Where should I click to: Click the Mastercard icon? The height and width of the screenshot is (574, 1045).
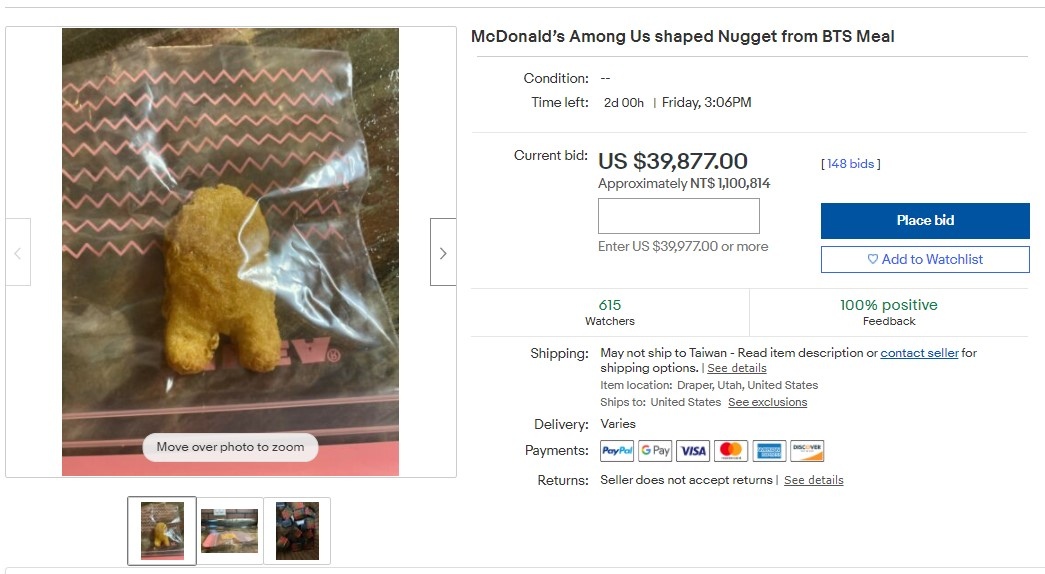tap(731, 451)
